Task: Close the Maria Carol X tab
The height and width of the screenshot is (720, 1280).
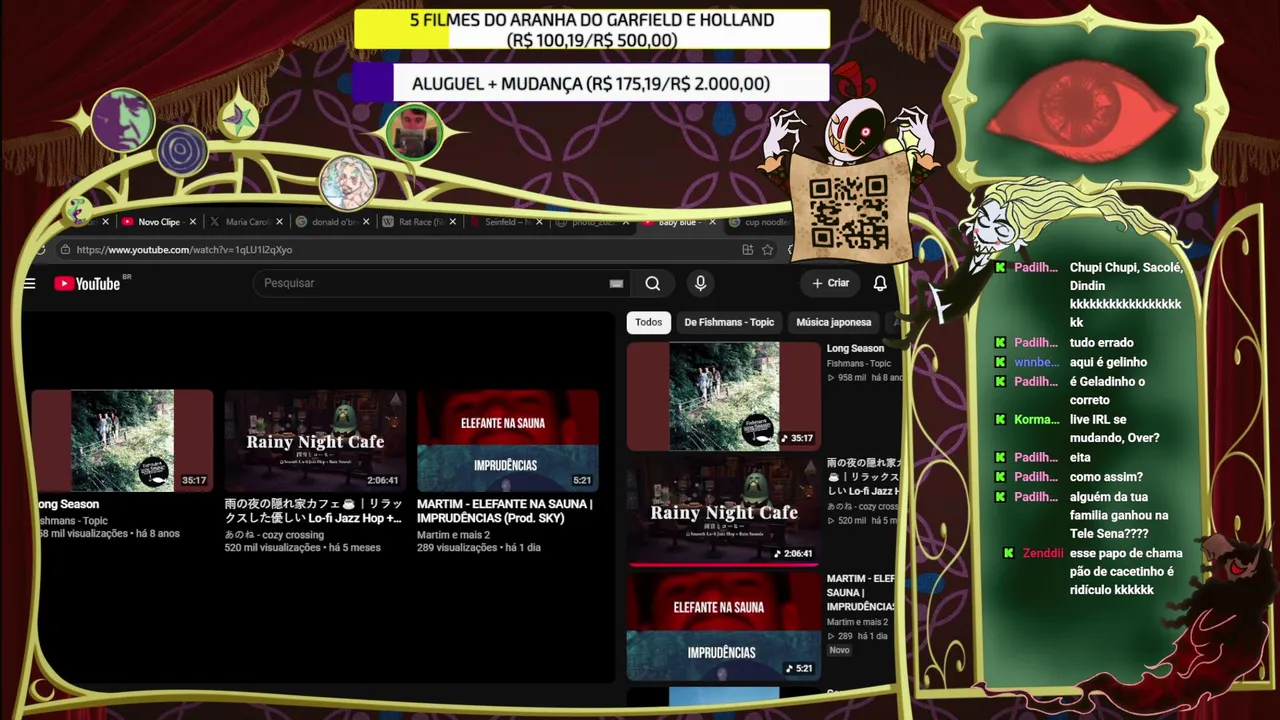Action: point(279,222)
